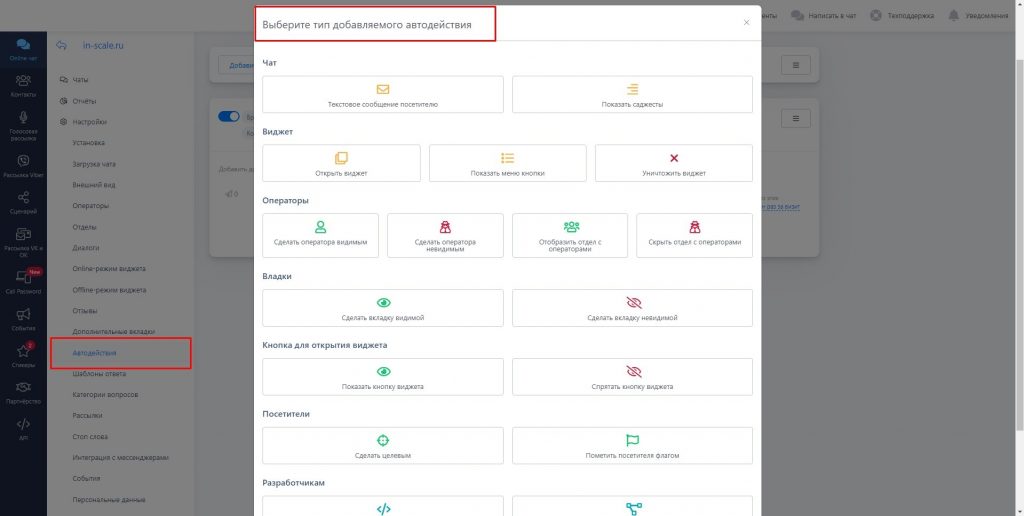Pick the 'Открыть виджет' action
This screenshot has height=516, width=1024.
pos(341,163)
